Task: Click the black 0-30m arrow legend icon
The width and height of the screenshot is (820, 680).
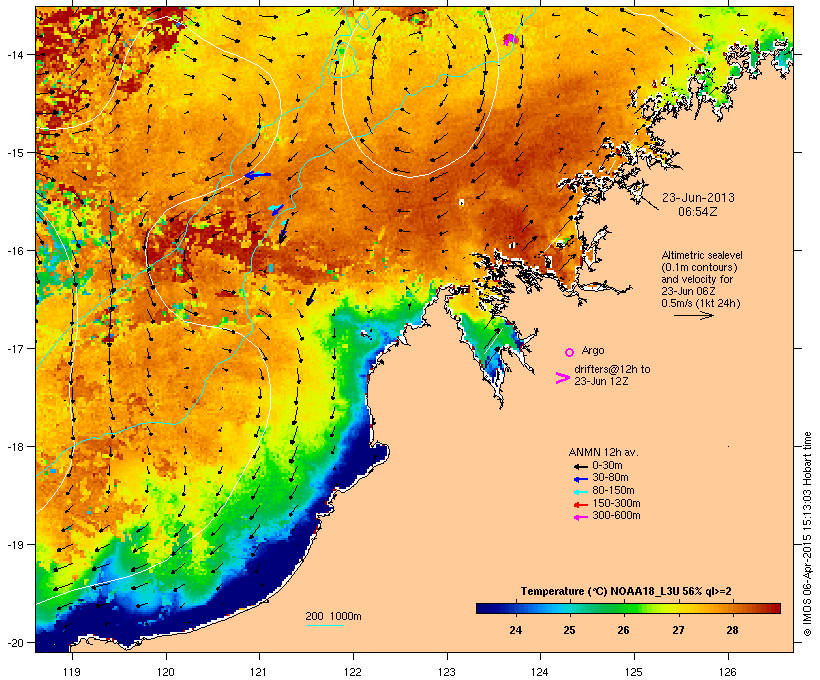Action: tap(580, 466)
